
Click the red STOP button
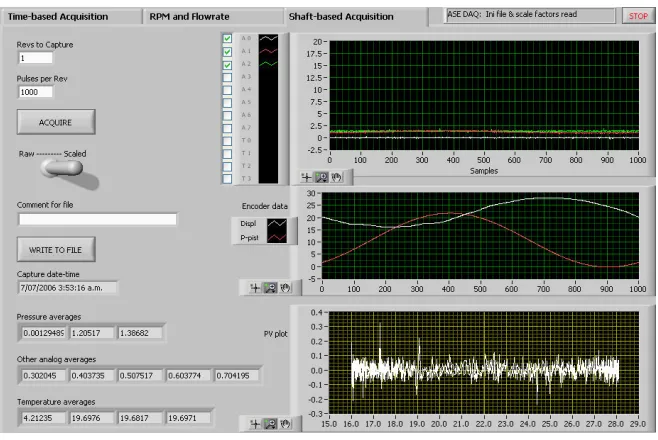coord(638,16)
